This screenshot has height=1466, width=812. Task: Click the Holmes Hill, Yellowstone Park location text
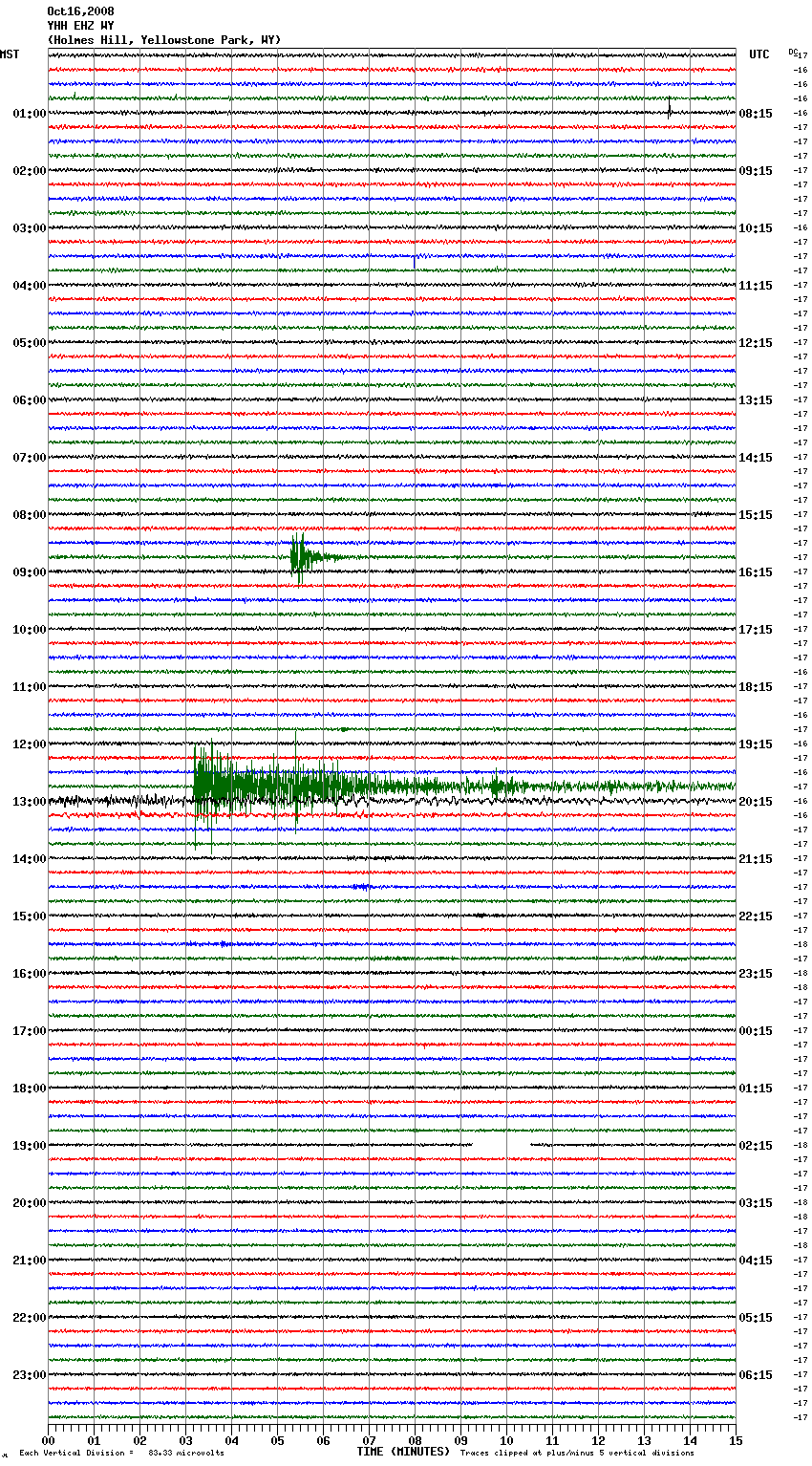(x=164, y=40)
